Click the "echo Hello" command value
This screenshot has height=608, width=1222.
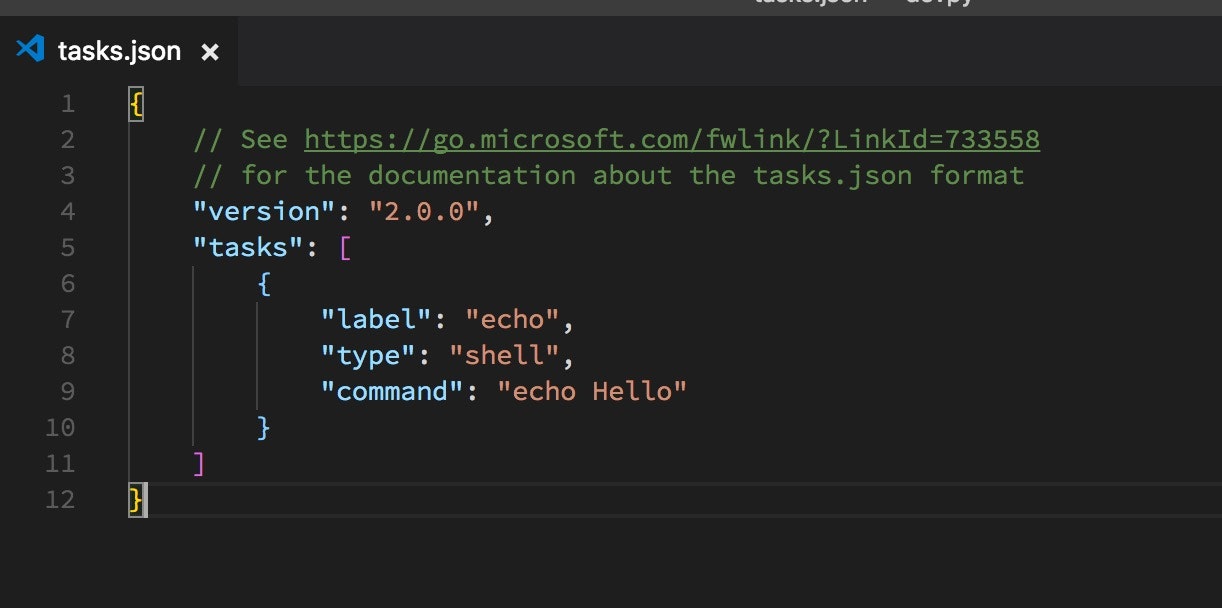(592, 391)
